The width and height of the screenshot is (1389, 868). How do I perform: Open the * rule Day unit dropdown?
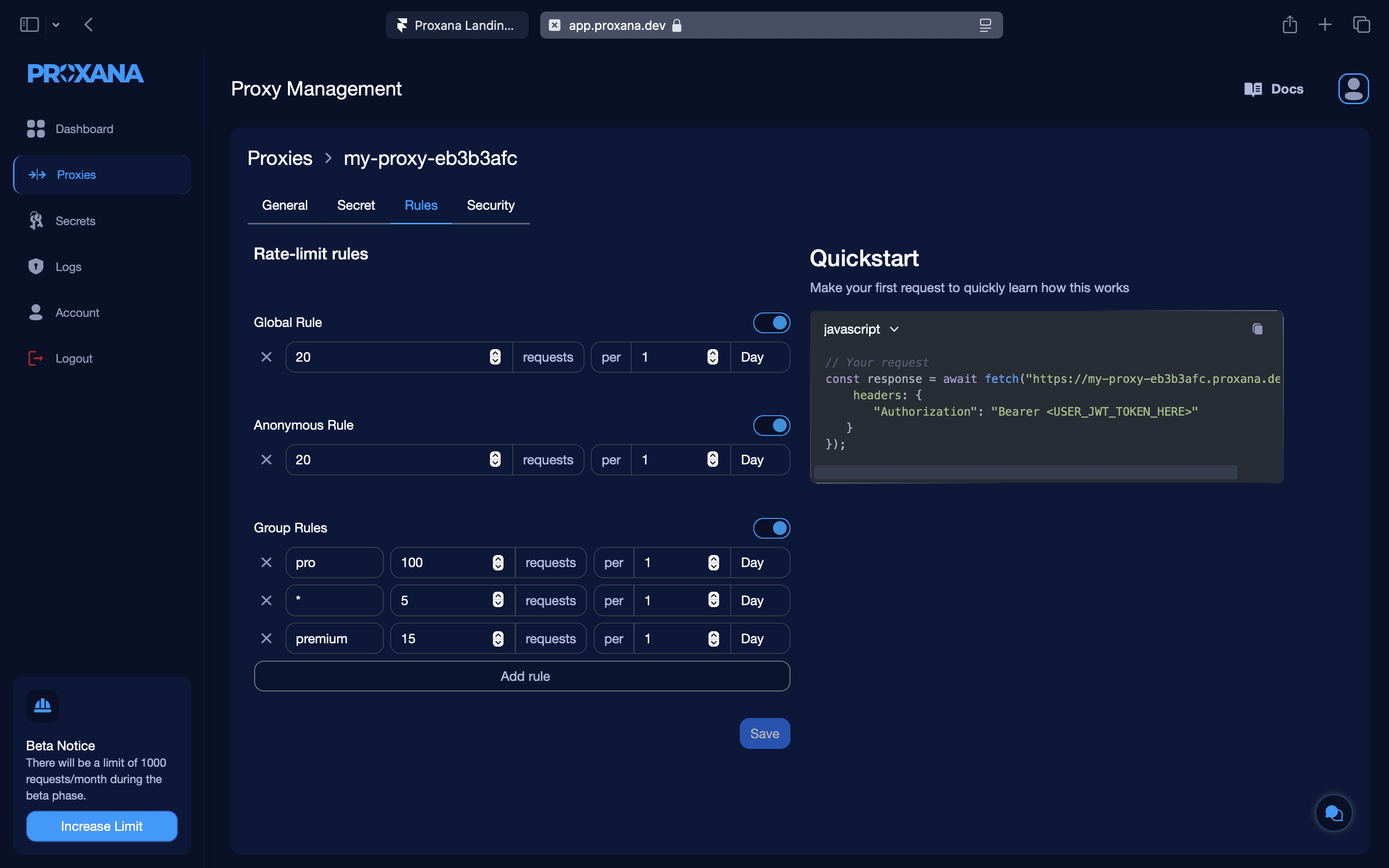759,600
